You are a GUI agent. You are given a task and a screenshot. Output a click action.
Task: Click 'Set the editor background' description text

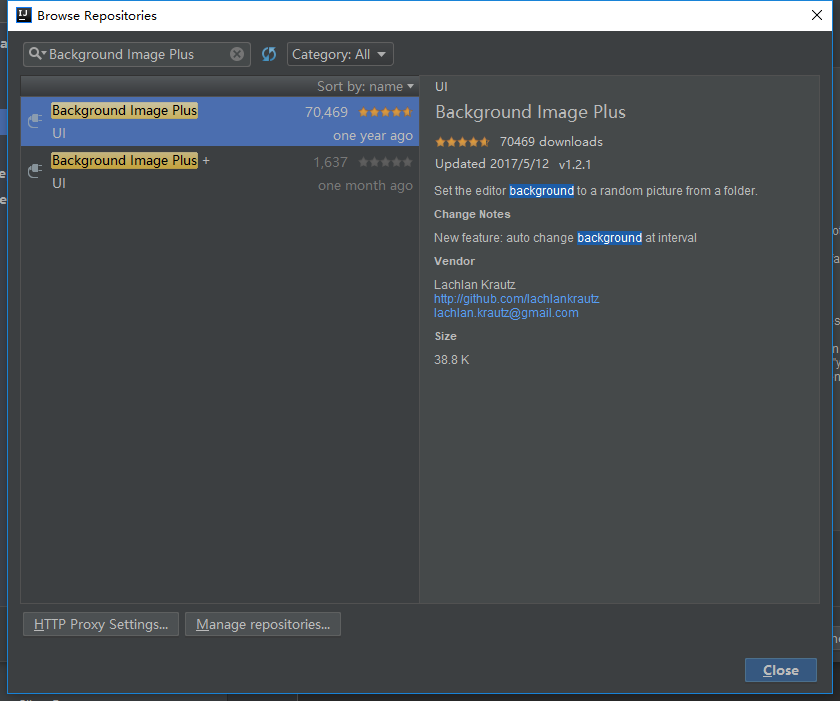(596, 191)
